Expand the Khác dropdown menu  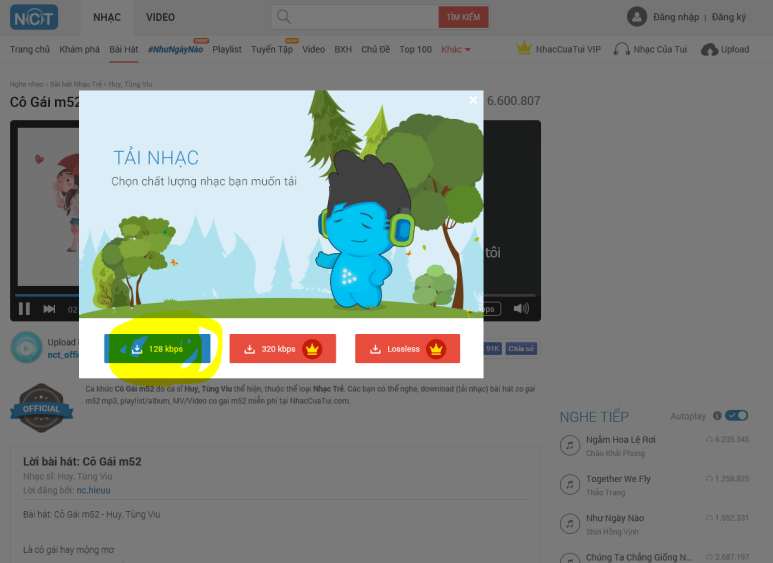tap(456, 49)
